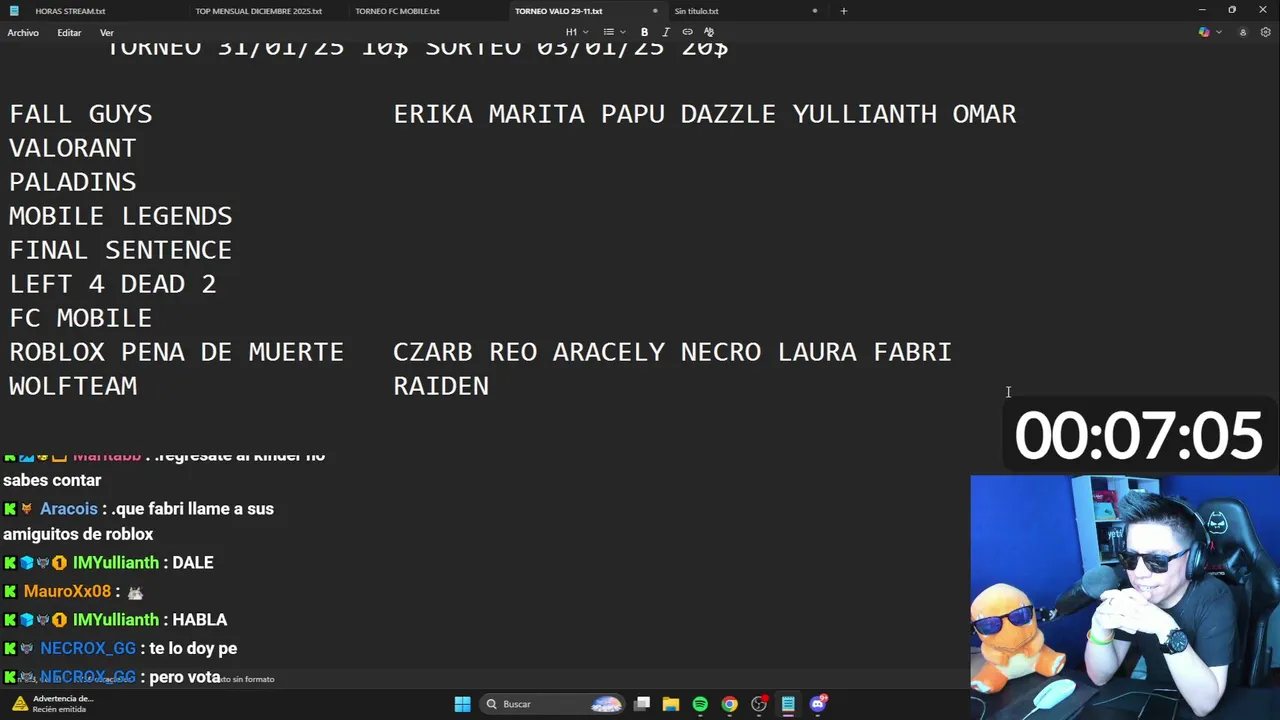Open taskbar app icon with red dot
This screenshot has width=1280, height=720.
click(x=759, y=704)
